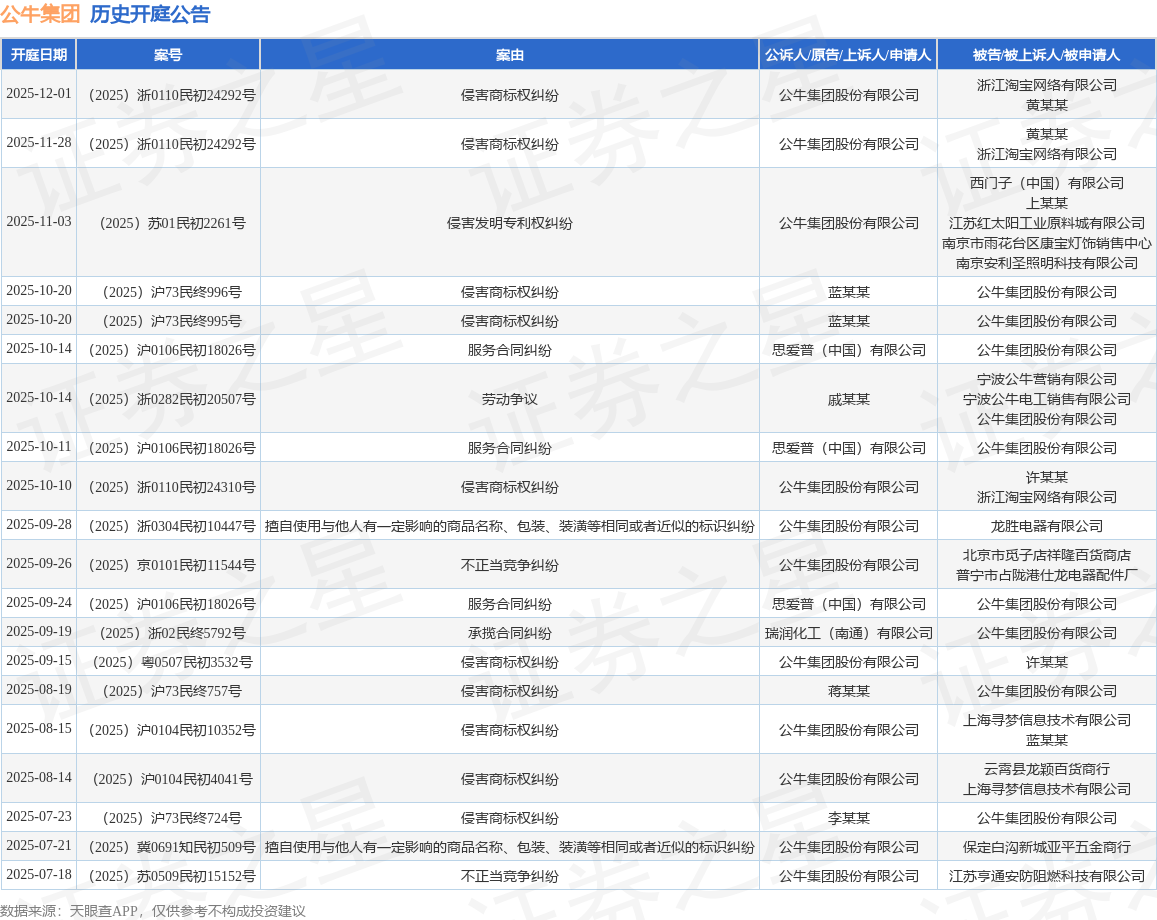The width and height of the screenshot is (1157, 920).
Task: Click defendant 宁波公牛营销有限公司
Action: 1046,379
